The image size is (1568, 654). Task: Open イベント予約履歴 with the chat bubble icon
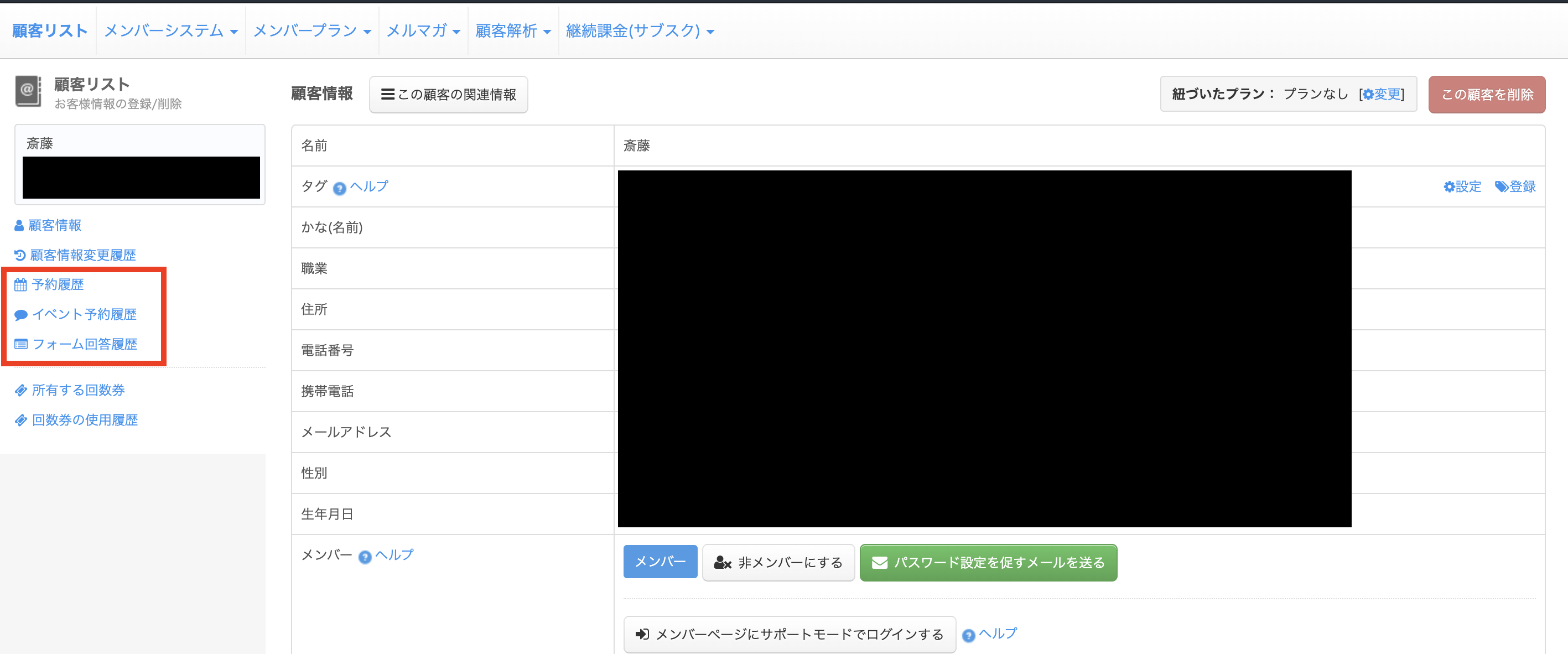click(x=75, y=314)
